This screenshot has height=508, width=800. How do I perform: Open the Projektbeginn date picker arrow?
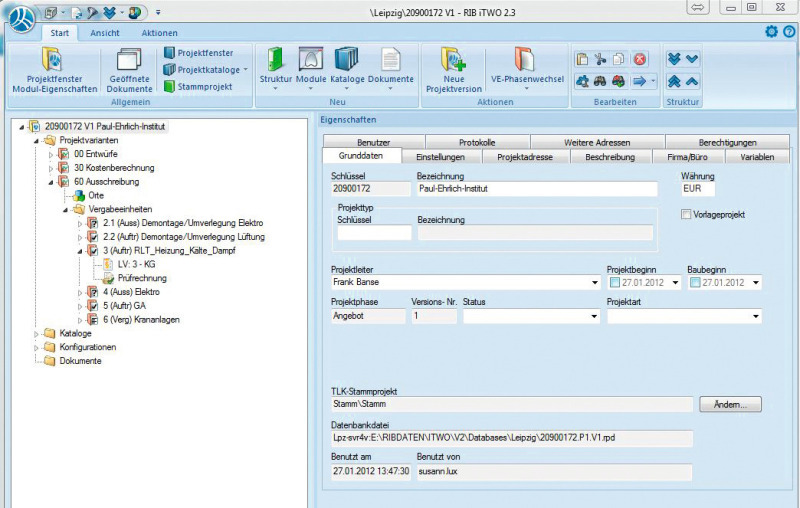click(x=676, y=283)
